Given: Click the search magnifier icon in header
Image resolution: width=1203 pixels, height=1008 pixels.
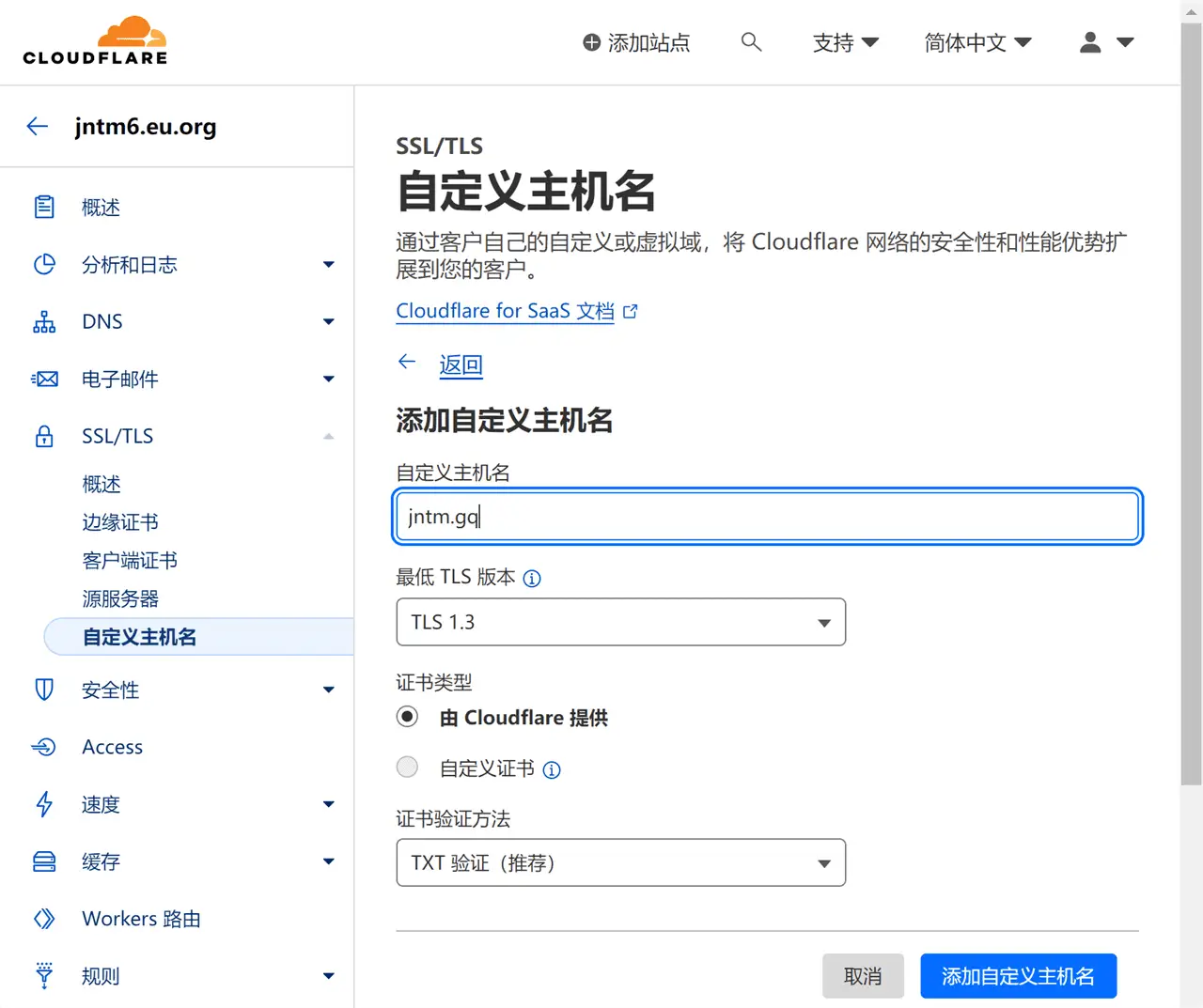Looking at the screenshot, I should pyautogui.click(x=750, y=42).
